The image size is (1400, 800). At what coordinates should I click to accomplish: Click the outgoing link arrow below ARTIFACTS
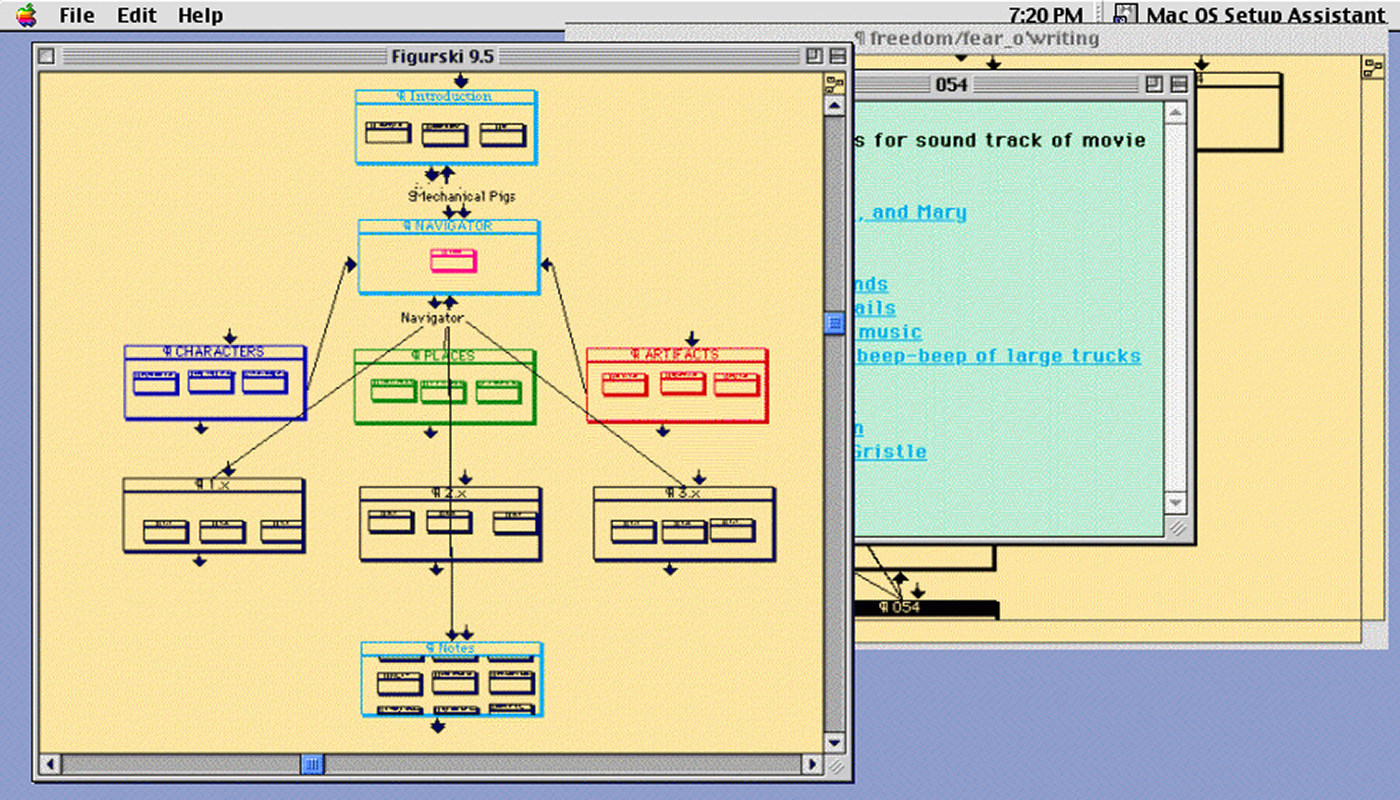click(x=663, y=431)
